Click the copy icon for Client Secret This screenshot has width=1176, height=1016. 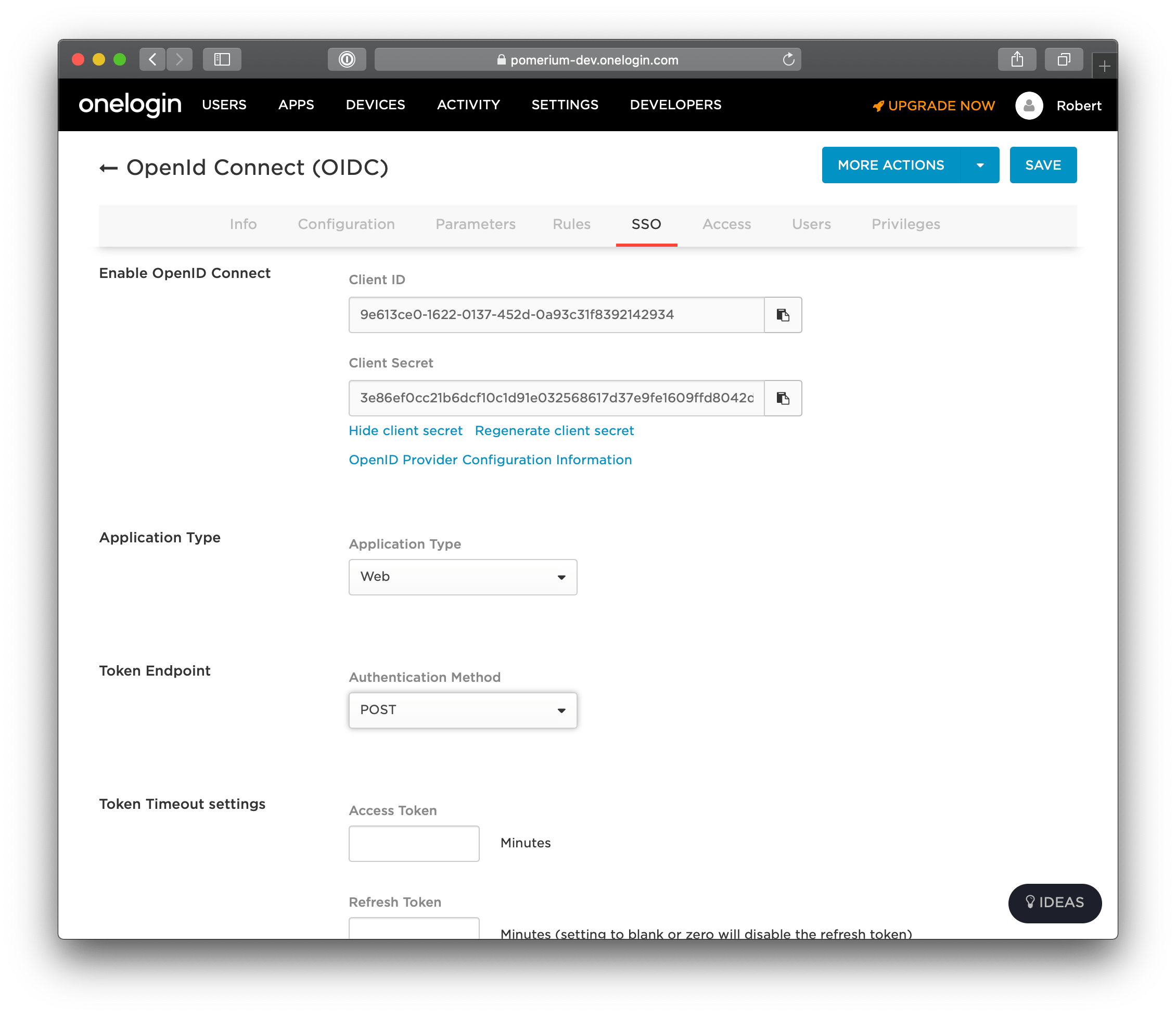[784, 398]
